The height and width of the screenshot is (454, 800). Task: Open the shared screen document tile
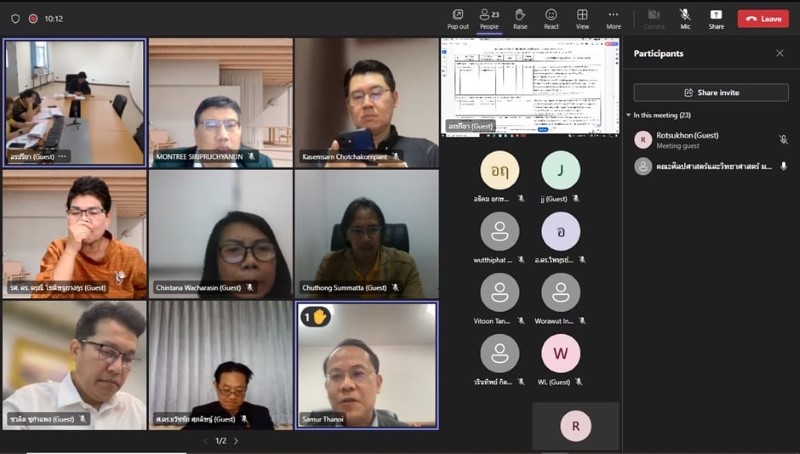pos(530,87)
